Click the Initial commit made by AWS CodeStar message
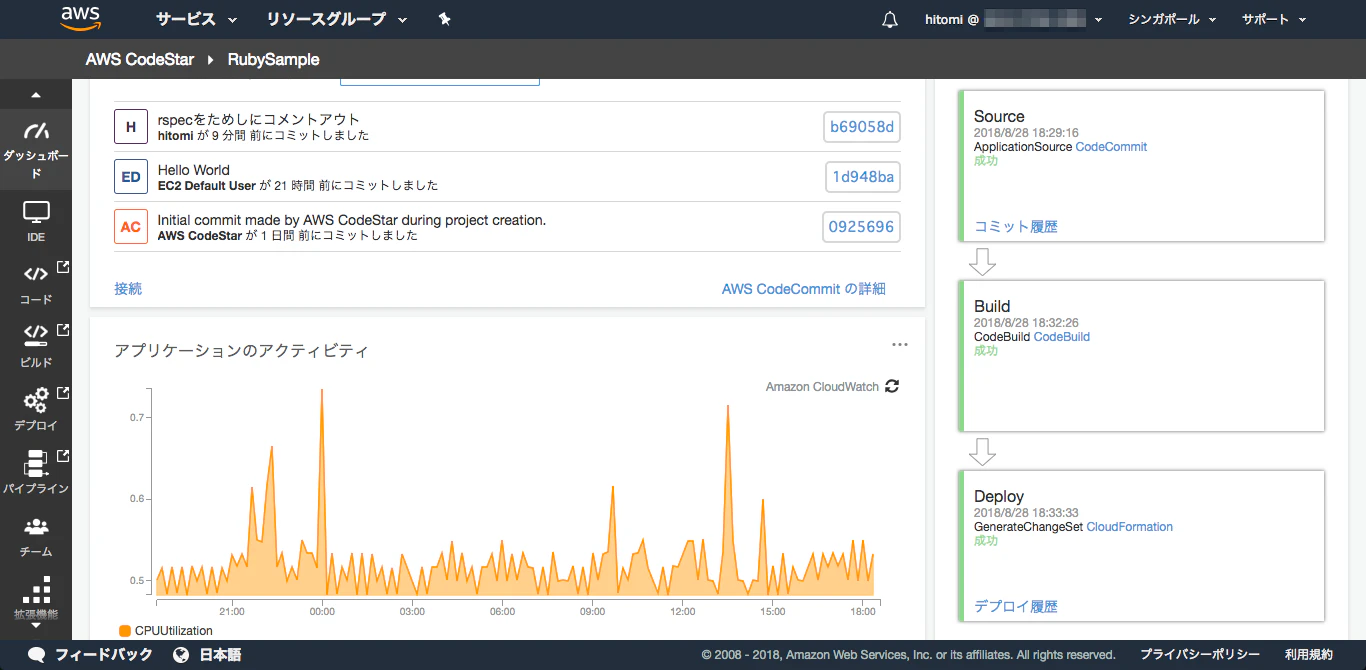The image size is (1366, 670). [352, 219]
